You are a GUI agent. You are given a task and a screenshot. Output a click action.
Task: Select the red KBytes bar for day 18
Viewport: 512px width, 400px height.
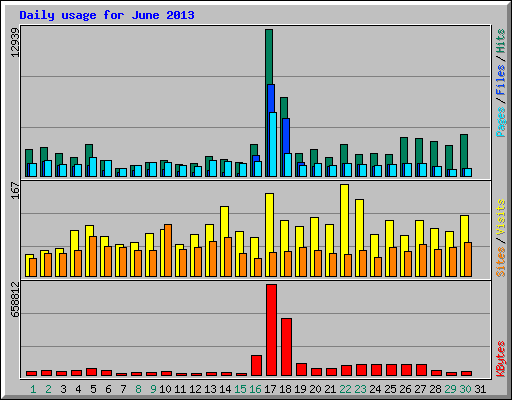pyautogui.click(x=286, y=347)
